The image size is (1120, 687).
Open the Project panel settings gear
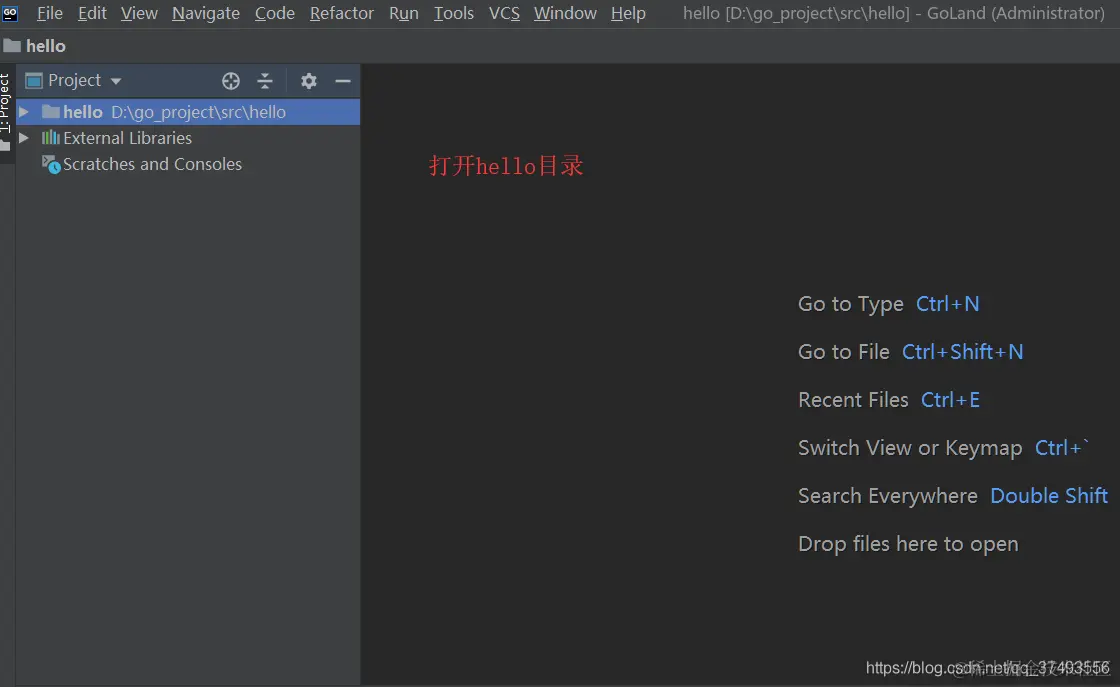(x=308, y=80)
